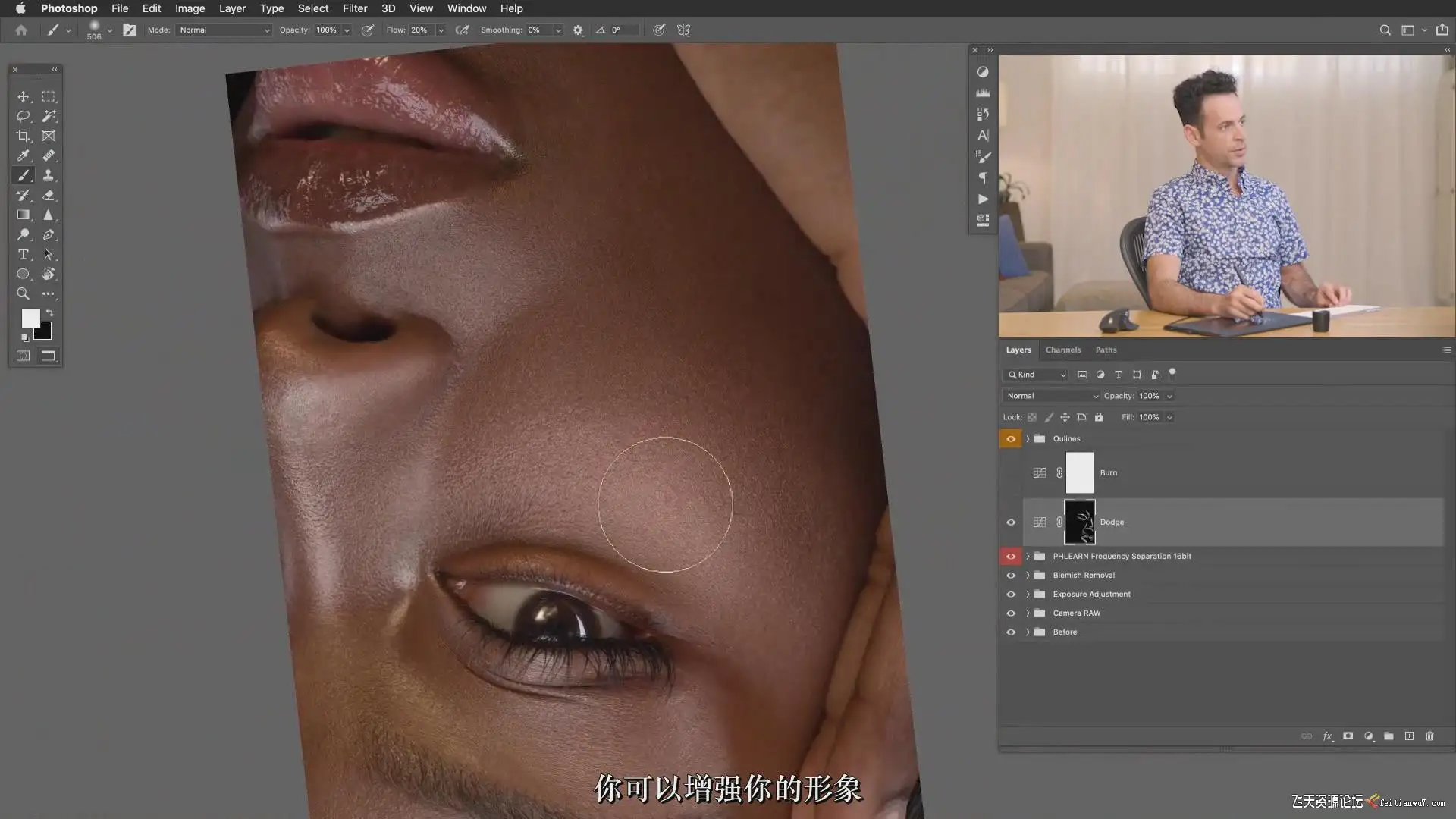
Task: Select the Eyedropper tool
Action: [x=23, y=155]
